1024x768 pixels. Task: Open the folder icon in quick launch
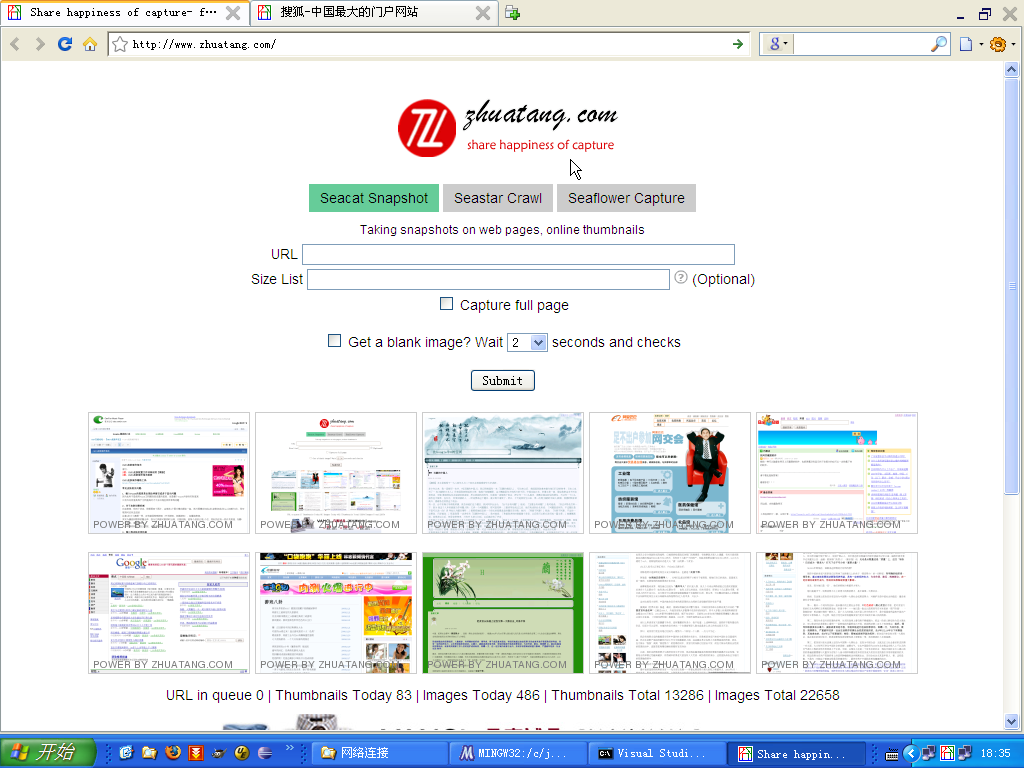coord(150,752)
